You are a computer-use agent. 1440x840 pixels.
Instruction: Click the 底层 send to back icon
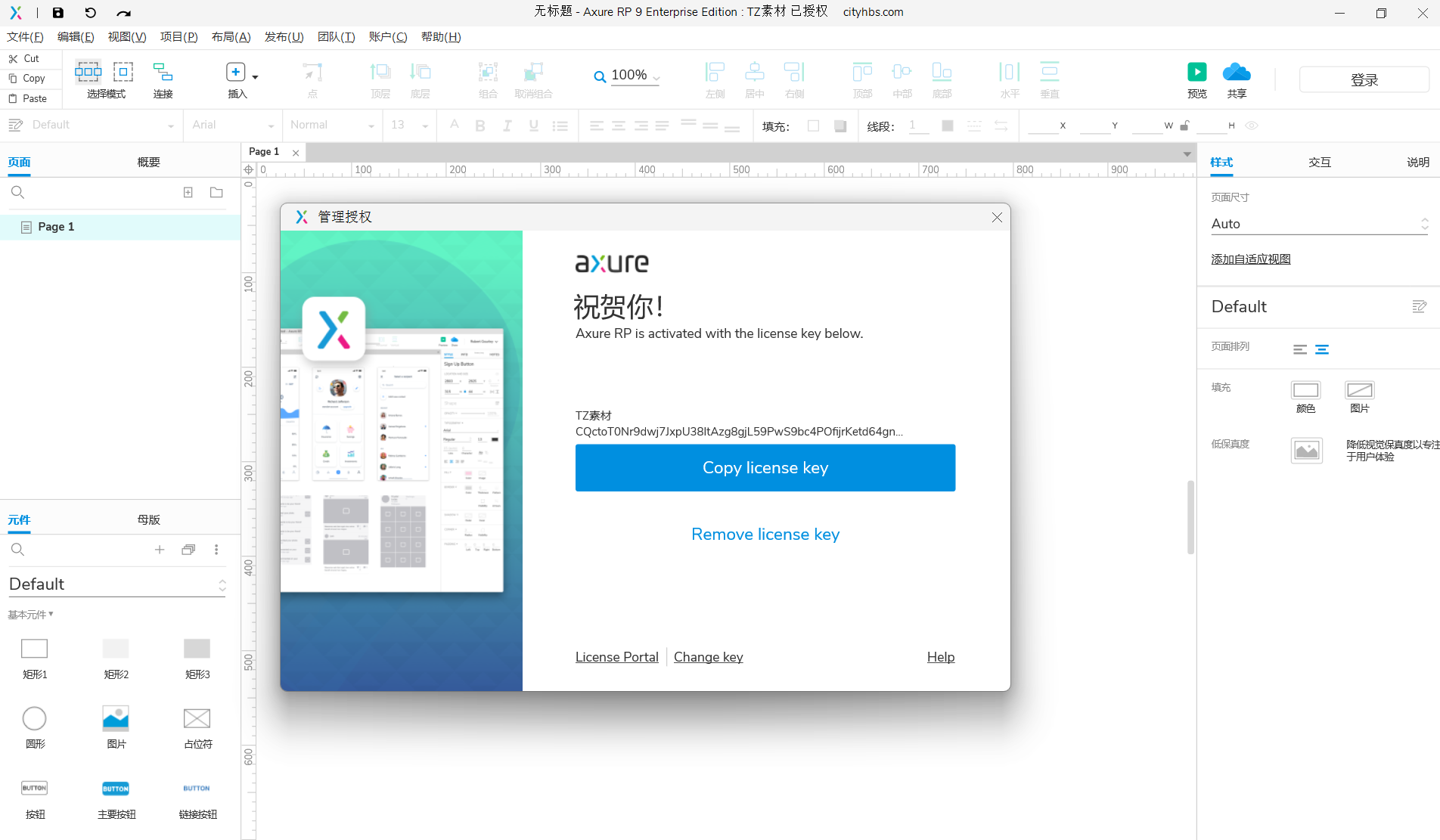[x=421, y=72]
